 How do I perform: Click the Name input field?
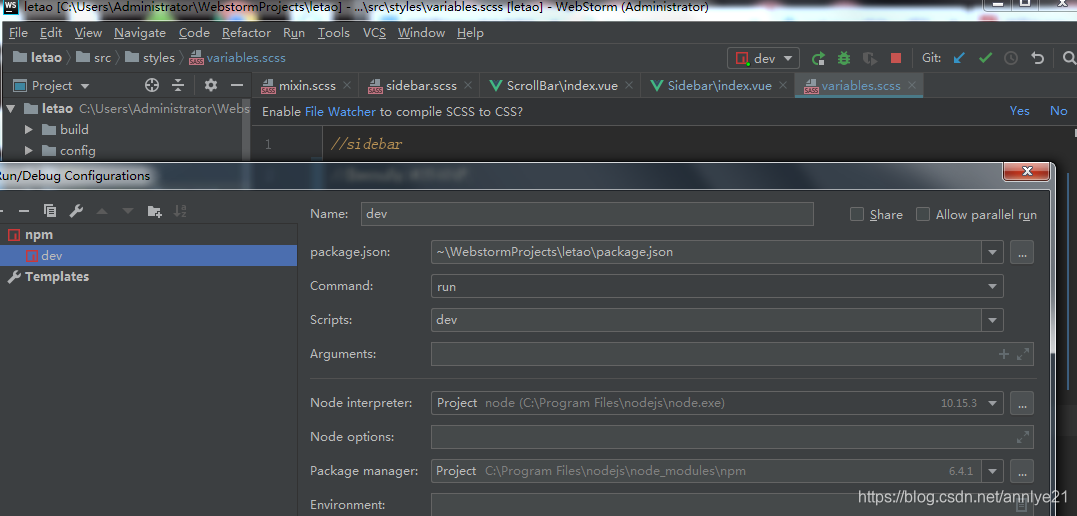point(587,214)
